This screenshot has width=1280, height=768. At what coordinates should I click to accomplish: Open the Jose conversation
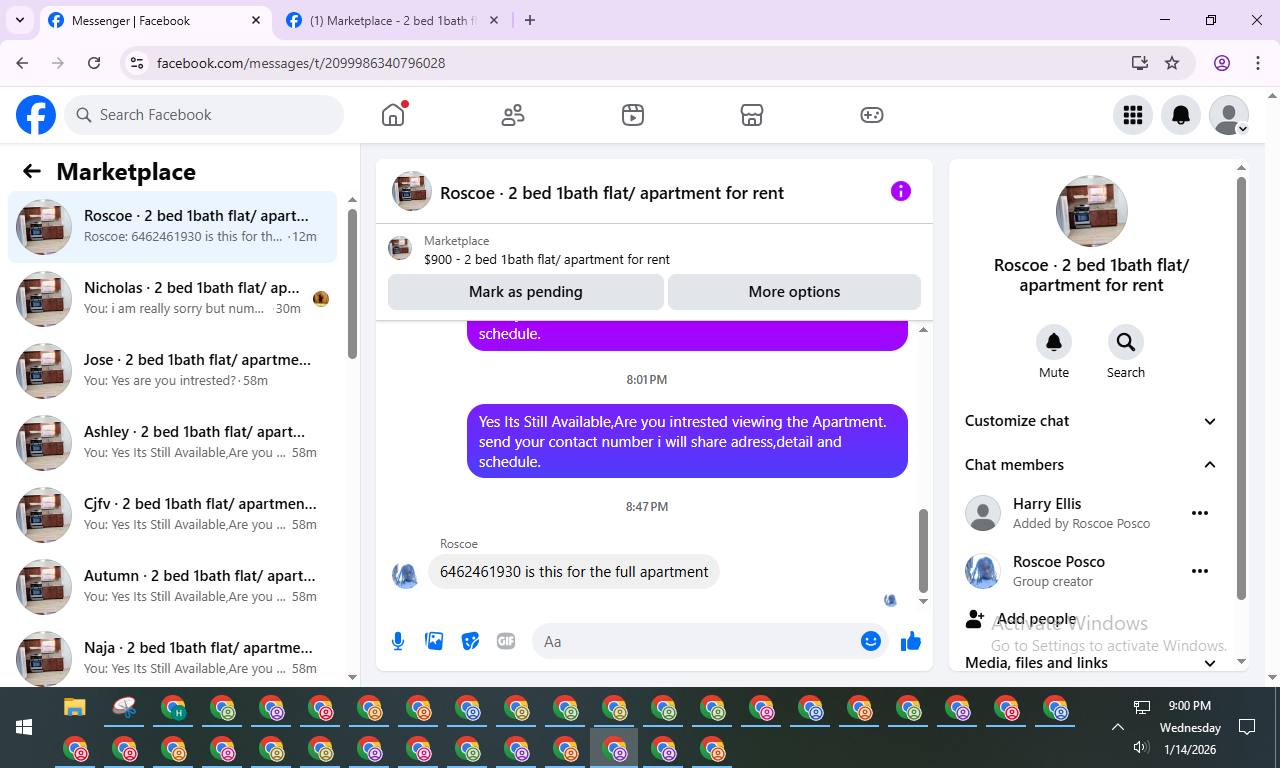(x=173, y=371)
